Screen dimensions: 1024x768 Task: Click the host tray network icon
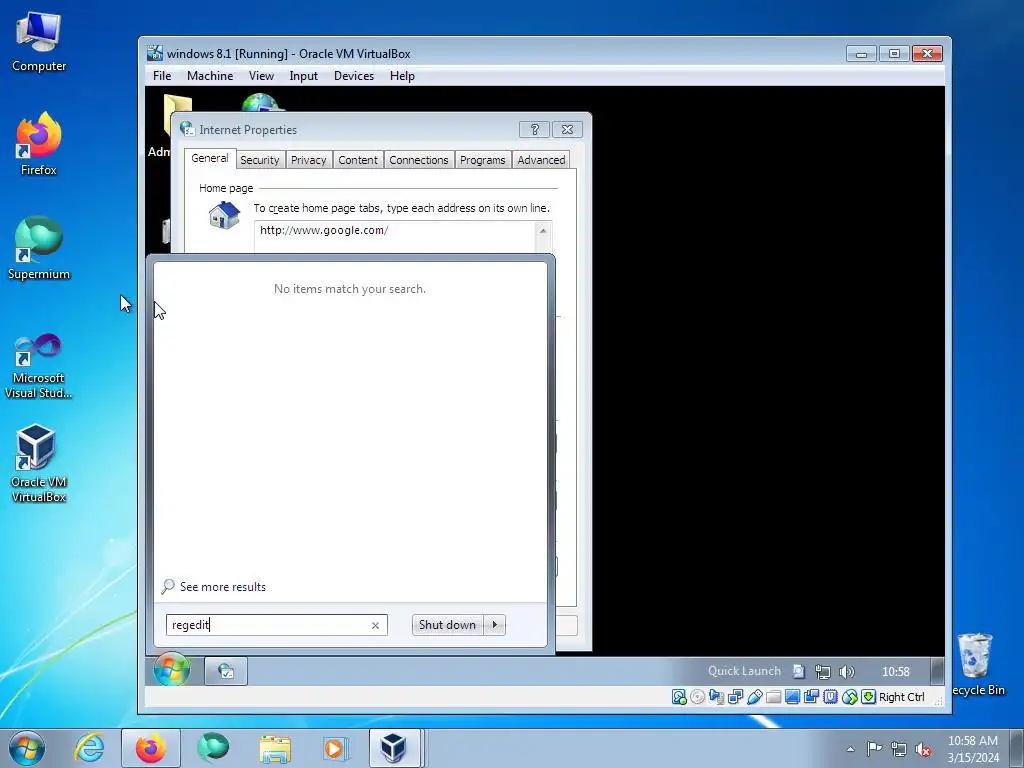click(x=899, y=749)
